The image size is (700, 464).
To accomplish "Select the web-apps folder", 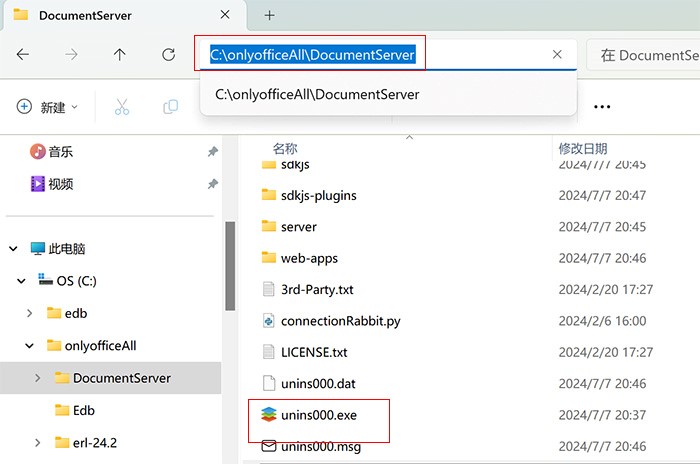I will [x=299, y=258].
